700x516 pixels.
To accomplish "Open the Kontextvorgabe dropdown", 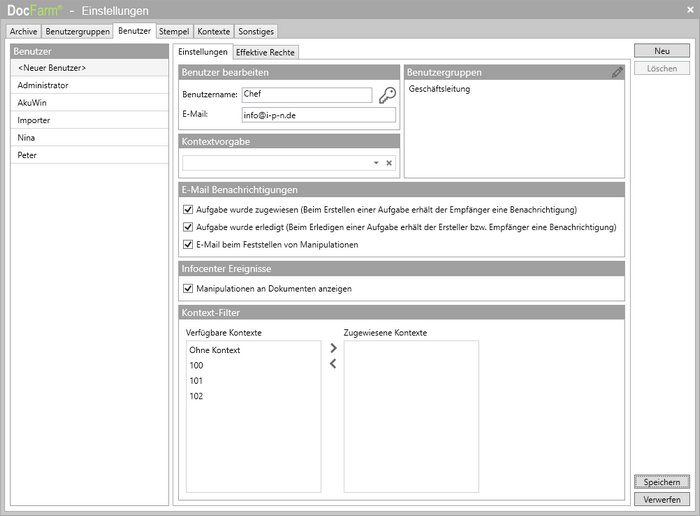I will pyautogui.click(x=376, y=162).
